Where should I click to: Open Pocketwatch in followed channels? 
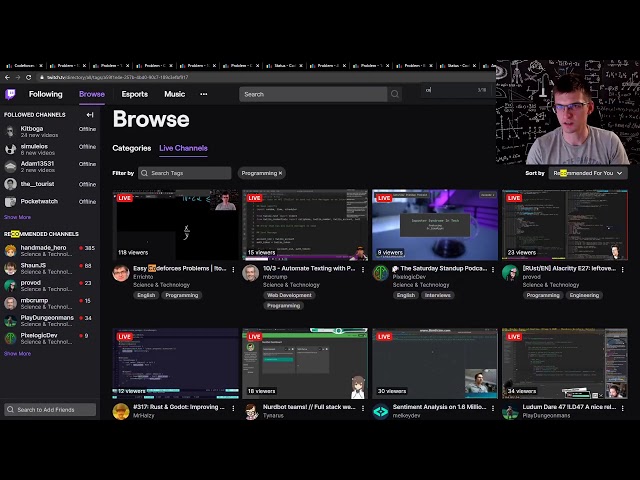pos(50,202)
